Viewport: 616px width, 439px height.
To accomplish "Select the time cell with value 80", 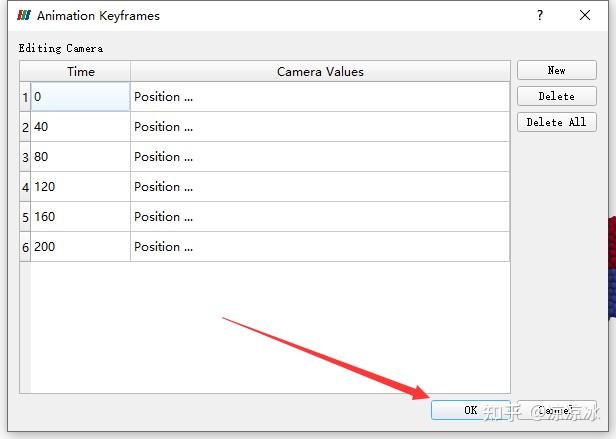I will (x=80, y=157).
